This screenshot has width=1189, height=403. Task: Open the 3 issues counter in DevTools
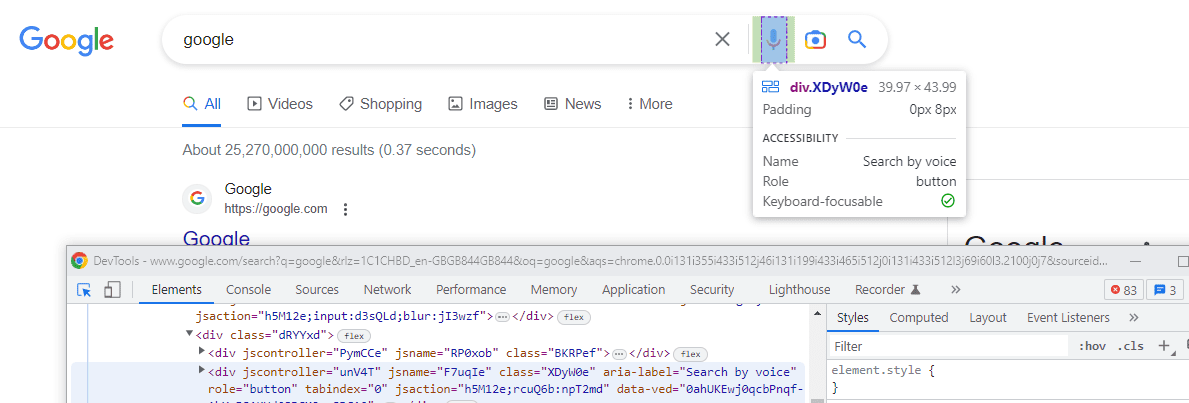[x=1165, y=290]
